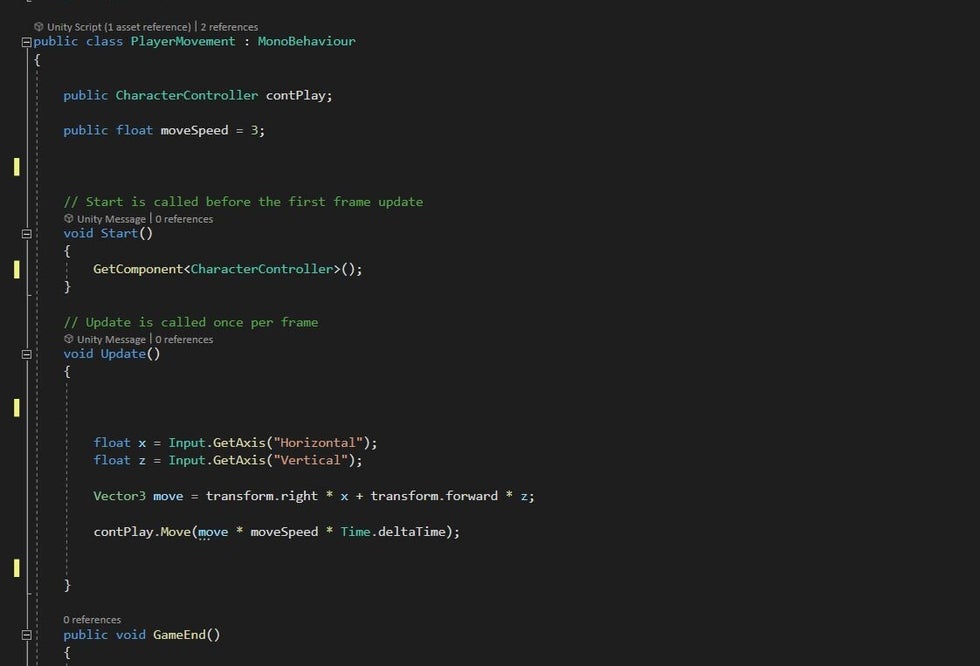Click the Start method name

click(x=119, y=234)
